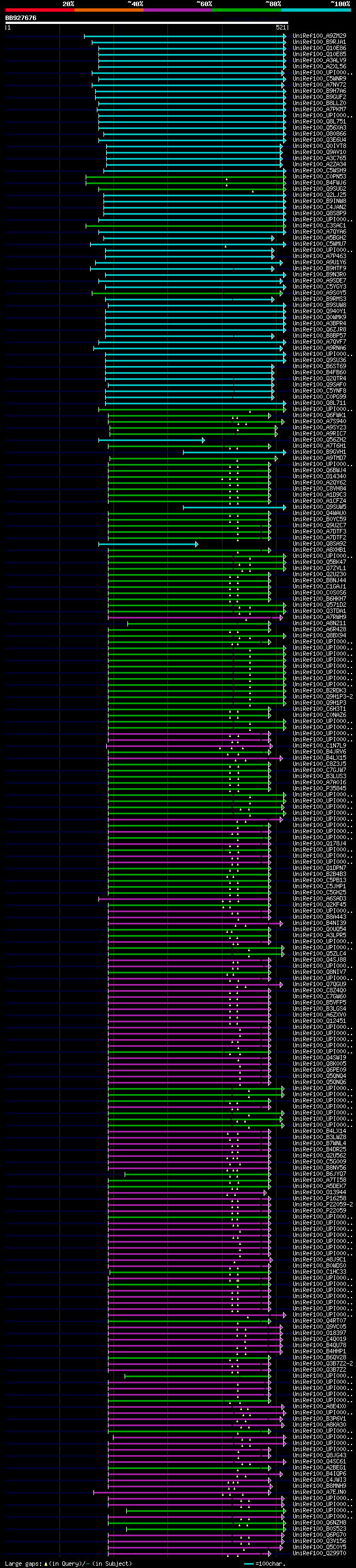Select the UniRef100_Q9U2C7 hit label
Viewport: 356px width, 1568px height.
tap(319, 525)
